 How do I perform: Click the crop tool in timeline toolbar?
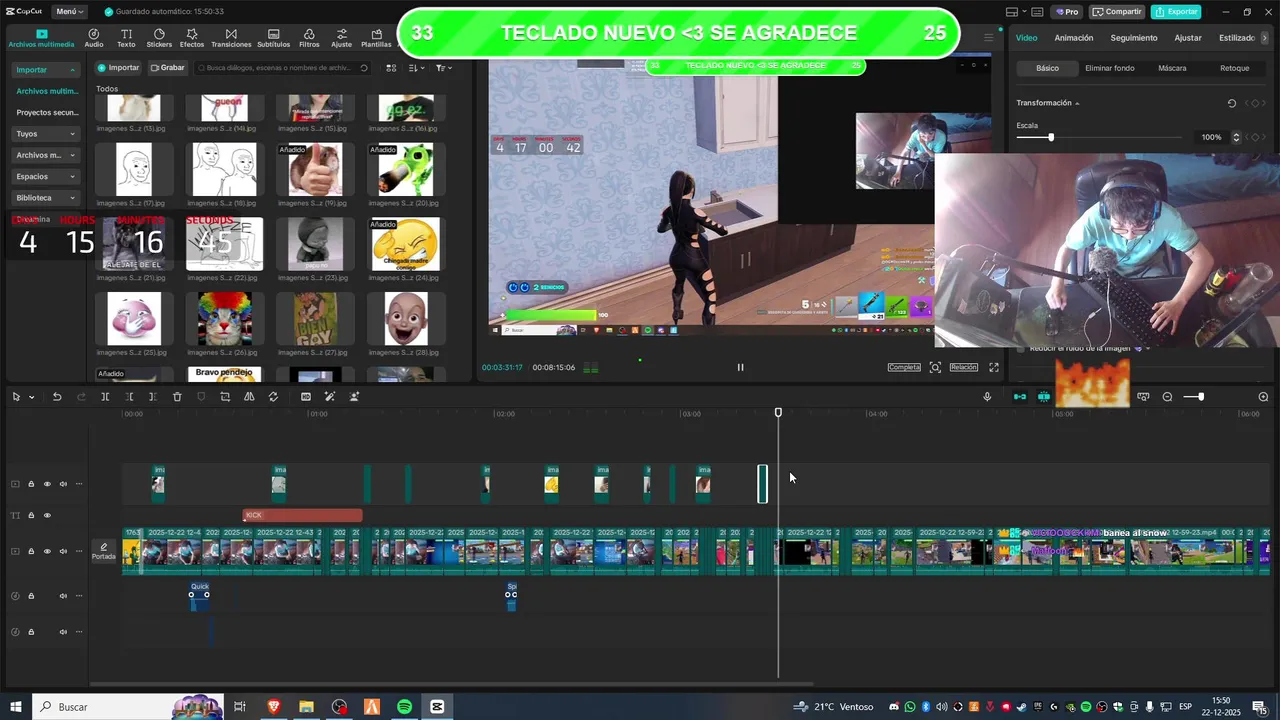coord(225,397)
